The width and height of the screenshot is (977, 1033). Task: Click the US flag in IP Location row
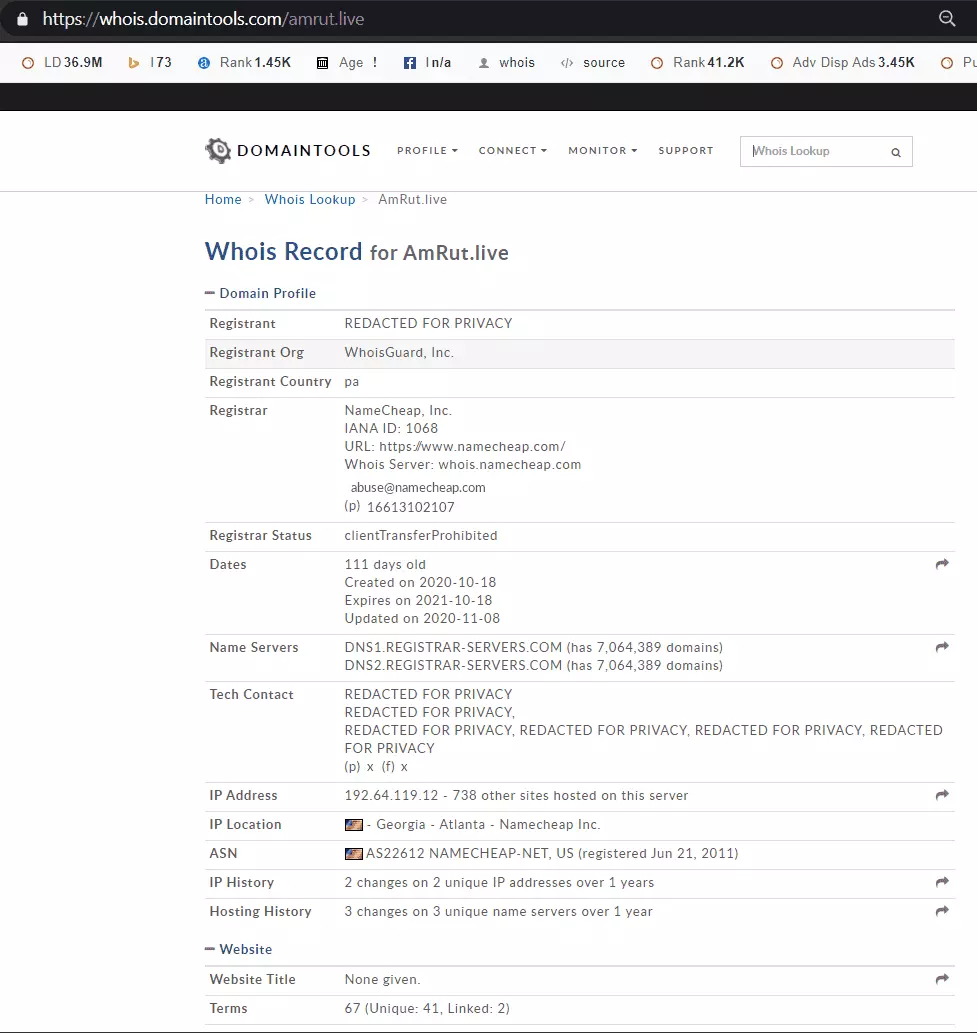(354, 825)
